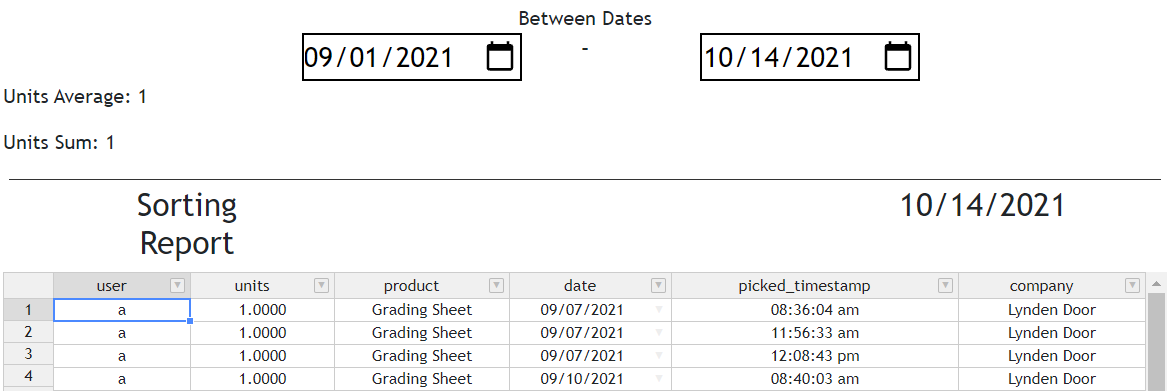Image resolution: width=1171 pixels, height=391 pixels.
Task: Open the product column filter dropdown
Action: [497, 285]
